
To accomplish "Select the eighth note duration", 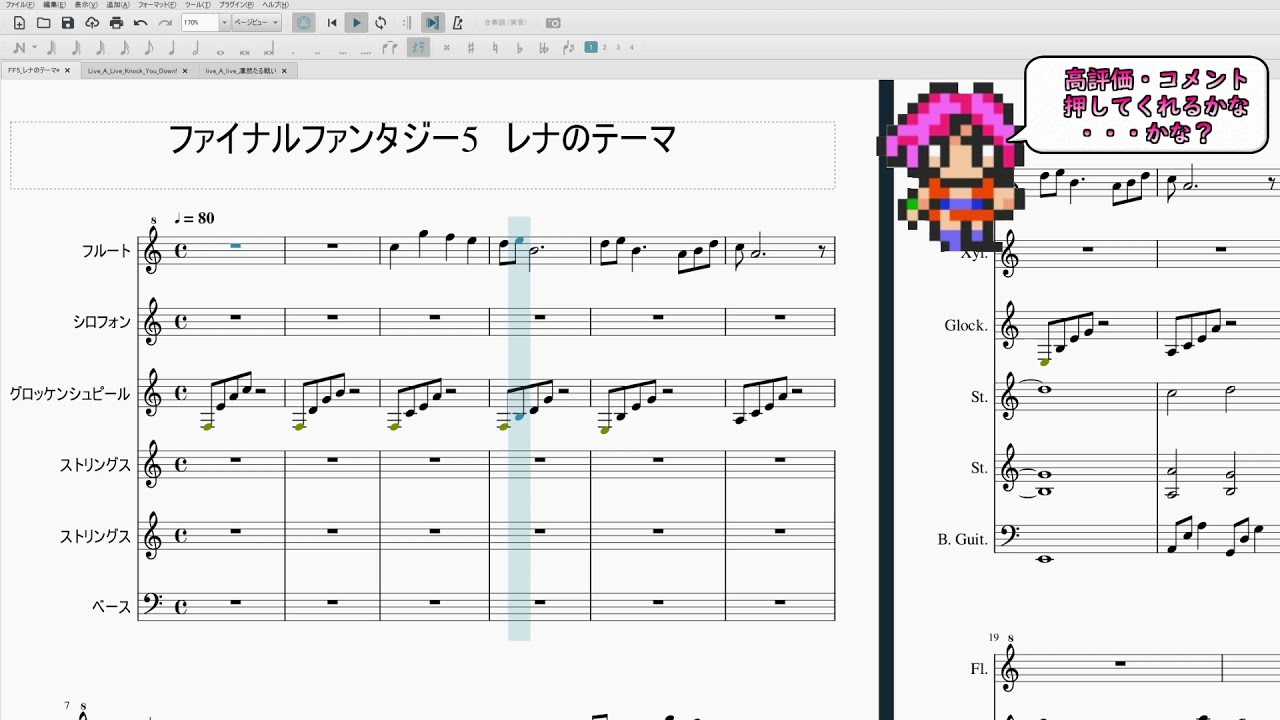I will pyautogui.click(x=148, y=47).
